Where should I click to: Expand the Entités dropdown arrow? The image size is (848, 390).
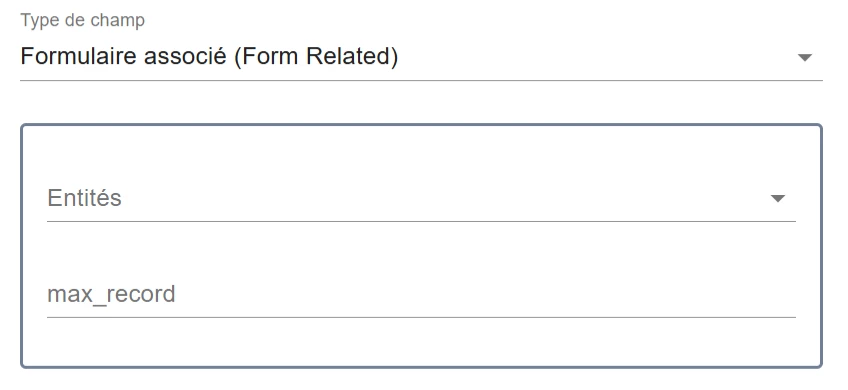778,199
